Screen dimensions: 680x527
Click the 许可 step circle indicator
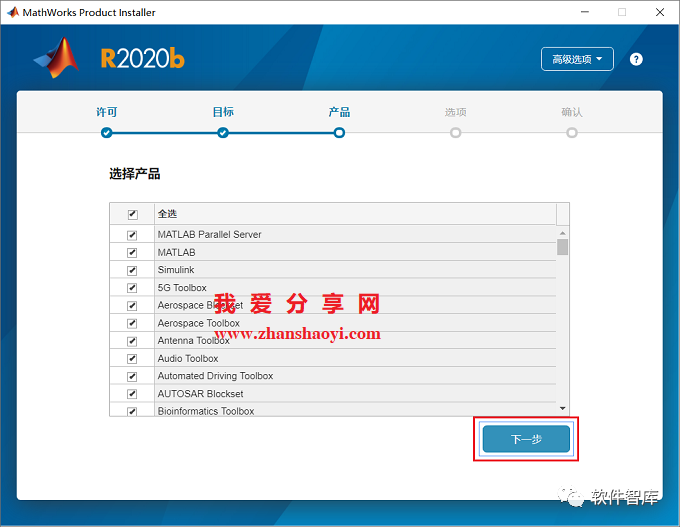coord(107,132)
